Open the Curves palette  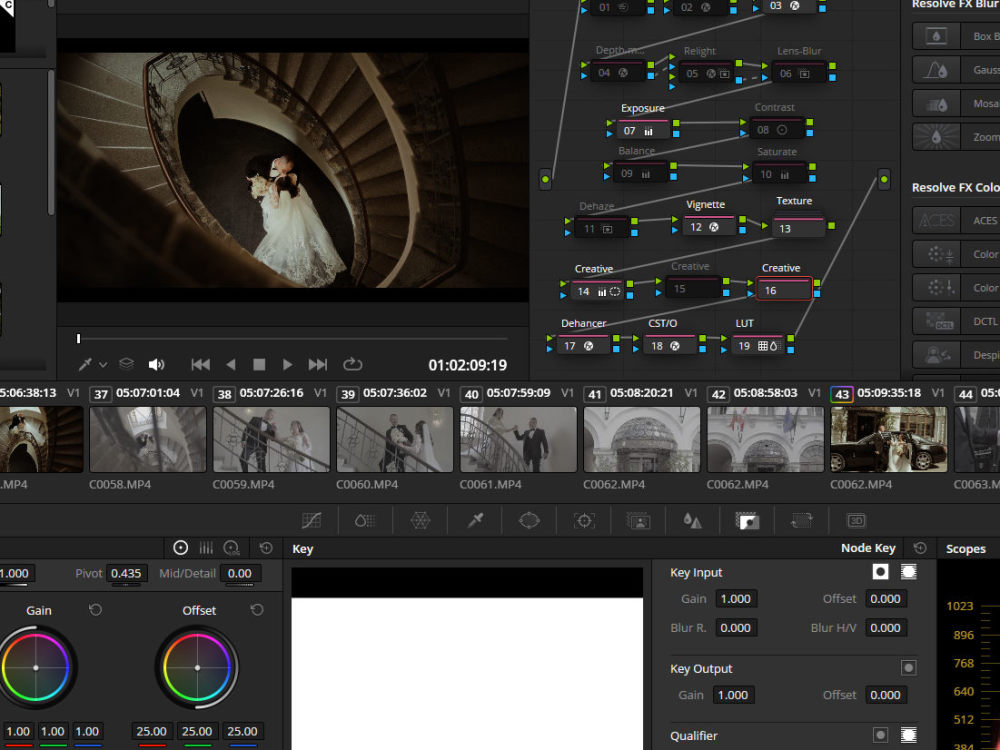pyautogui.click(x=311, y=520)
